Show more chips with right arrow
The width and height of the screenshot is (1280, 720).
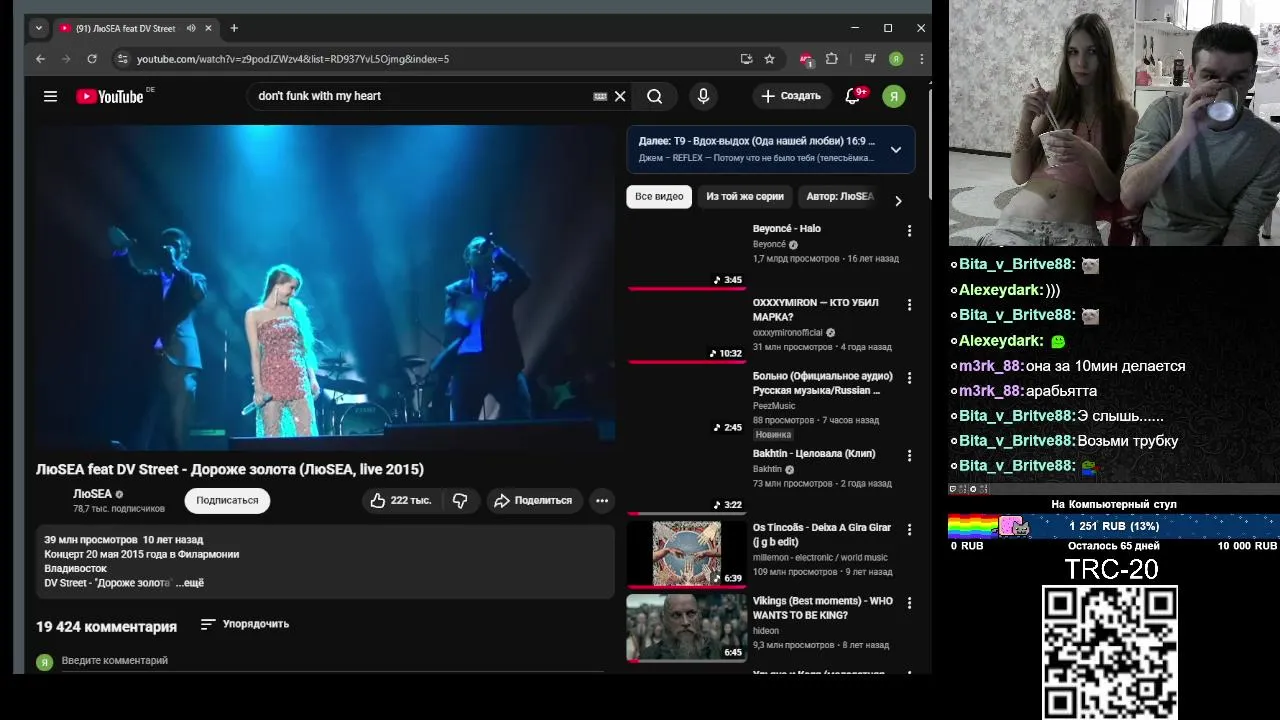coord(898,201)
